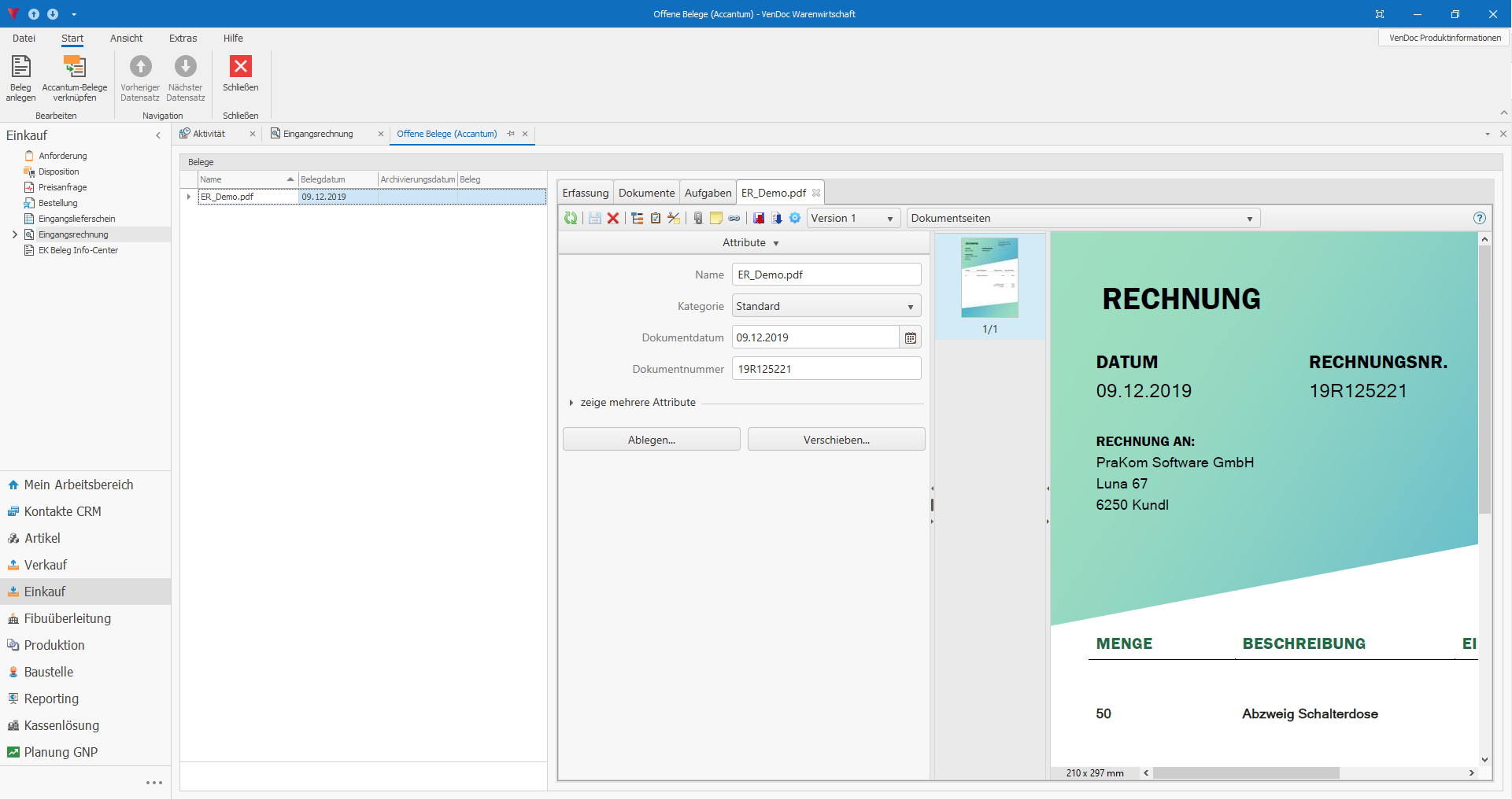Image resolution: width=1512 pixels, height=800 pixels.
Task: Click the horizontal scrollbar of document preview
Action: pos(1245,773)
